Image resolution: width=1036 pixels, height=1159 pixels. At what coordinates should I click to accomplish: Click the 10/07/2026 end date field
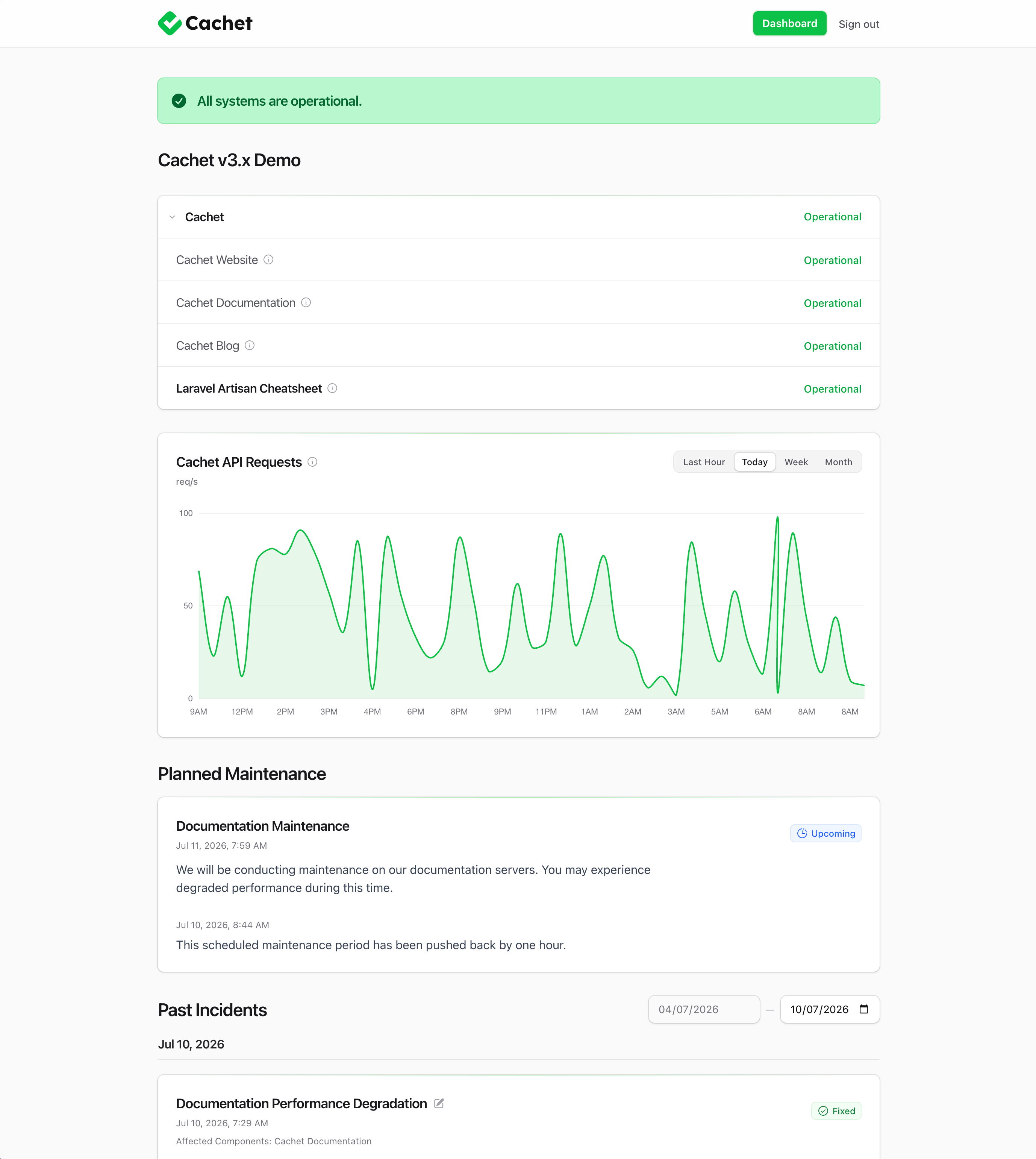[829, 1009]
